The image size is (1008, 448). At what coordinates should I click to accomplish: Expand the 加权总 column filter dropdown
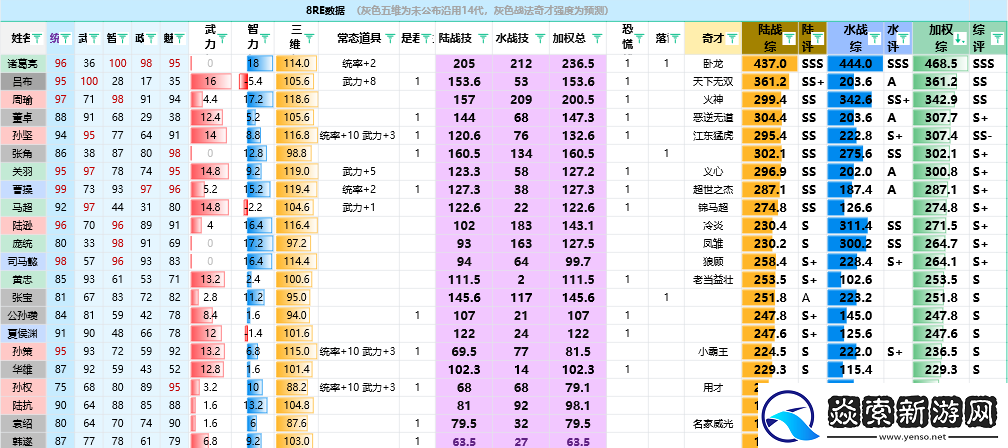597,39
